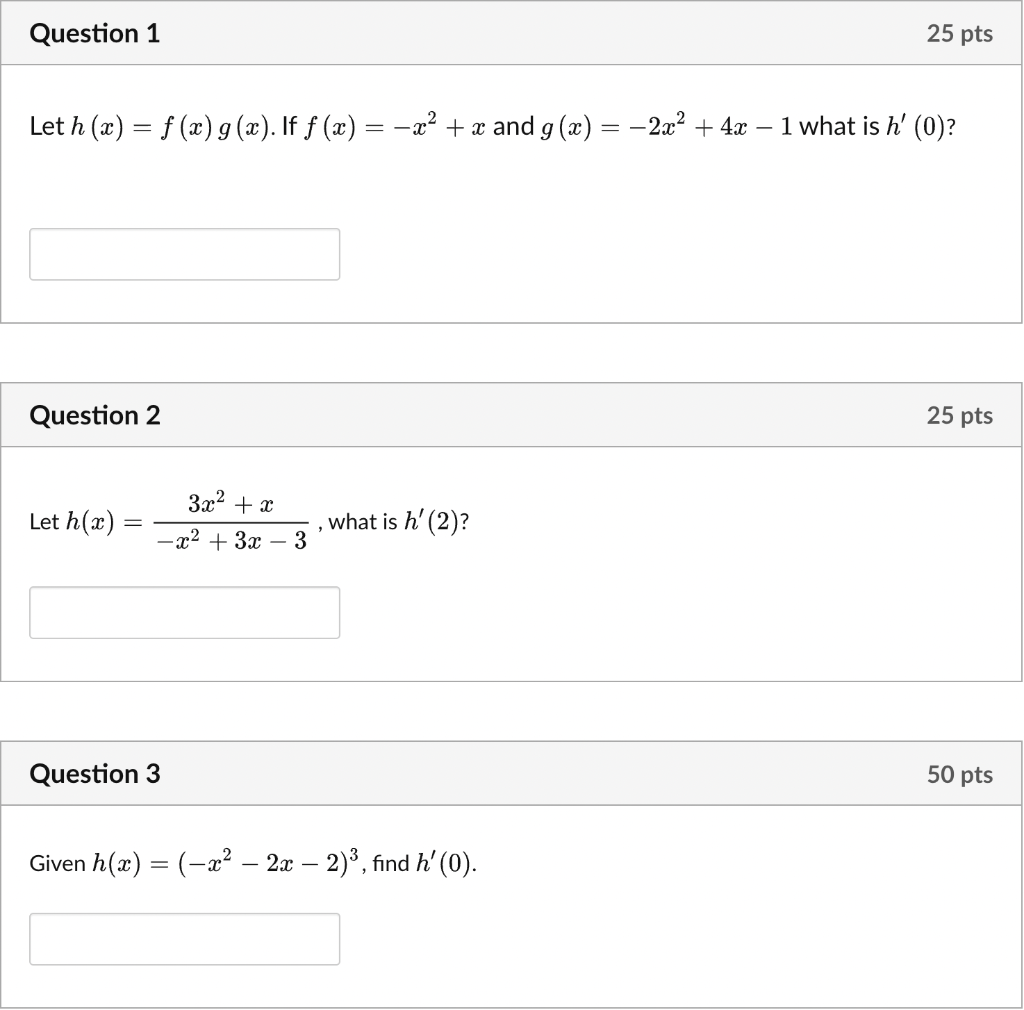
Task: Click the Question 1 heading
Action: 95,33
